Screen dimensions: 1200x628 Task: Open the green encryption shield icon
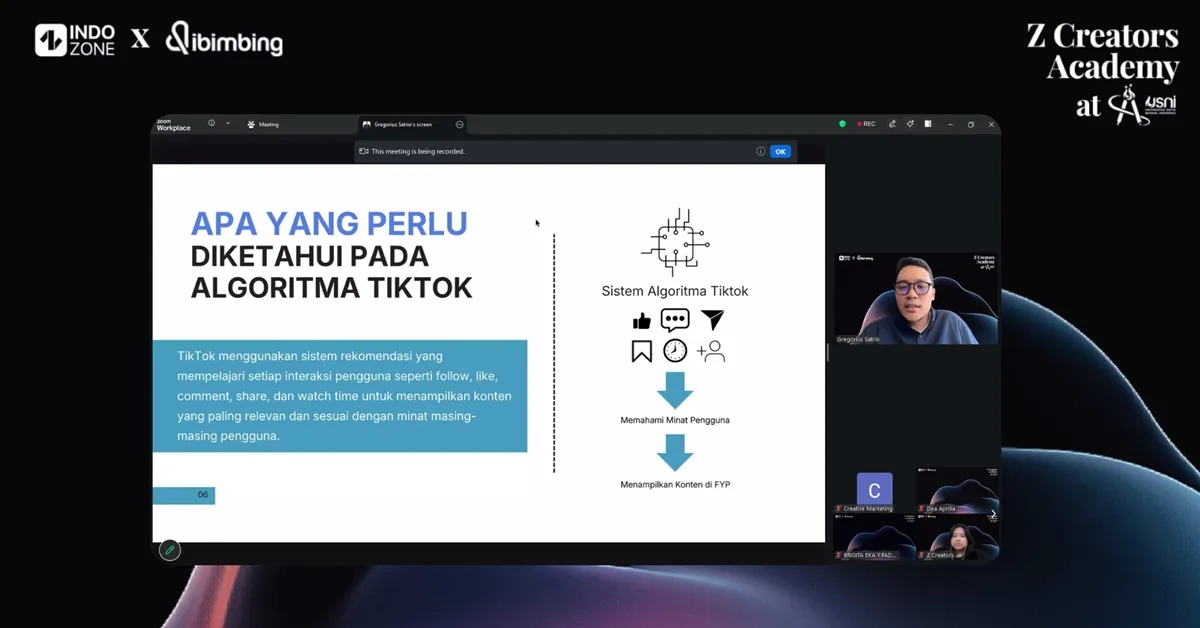(x=842, y=124)
